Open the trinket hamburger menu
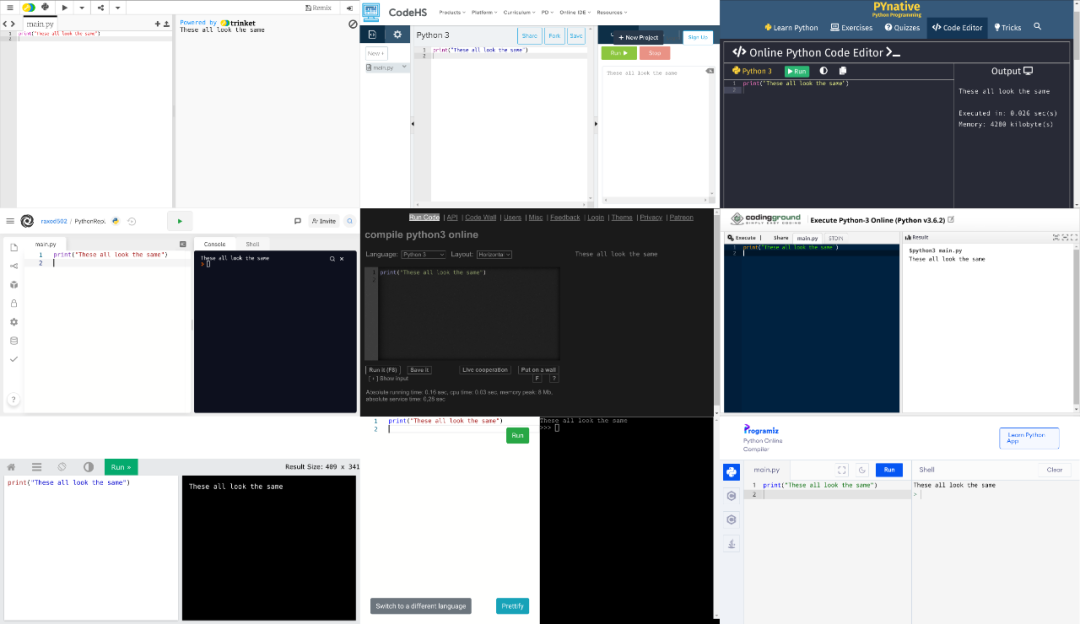Viewport: 1080px width, 624px height. pyautogui.click(x=10, y=8)
